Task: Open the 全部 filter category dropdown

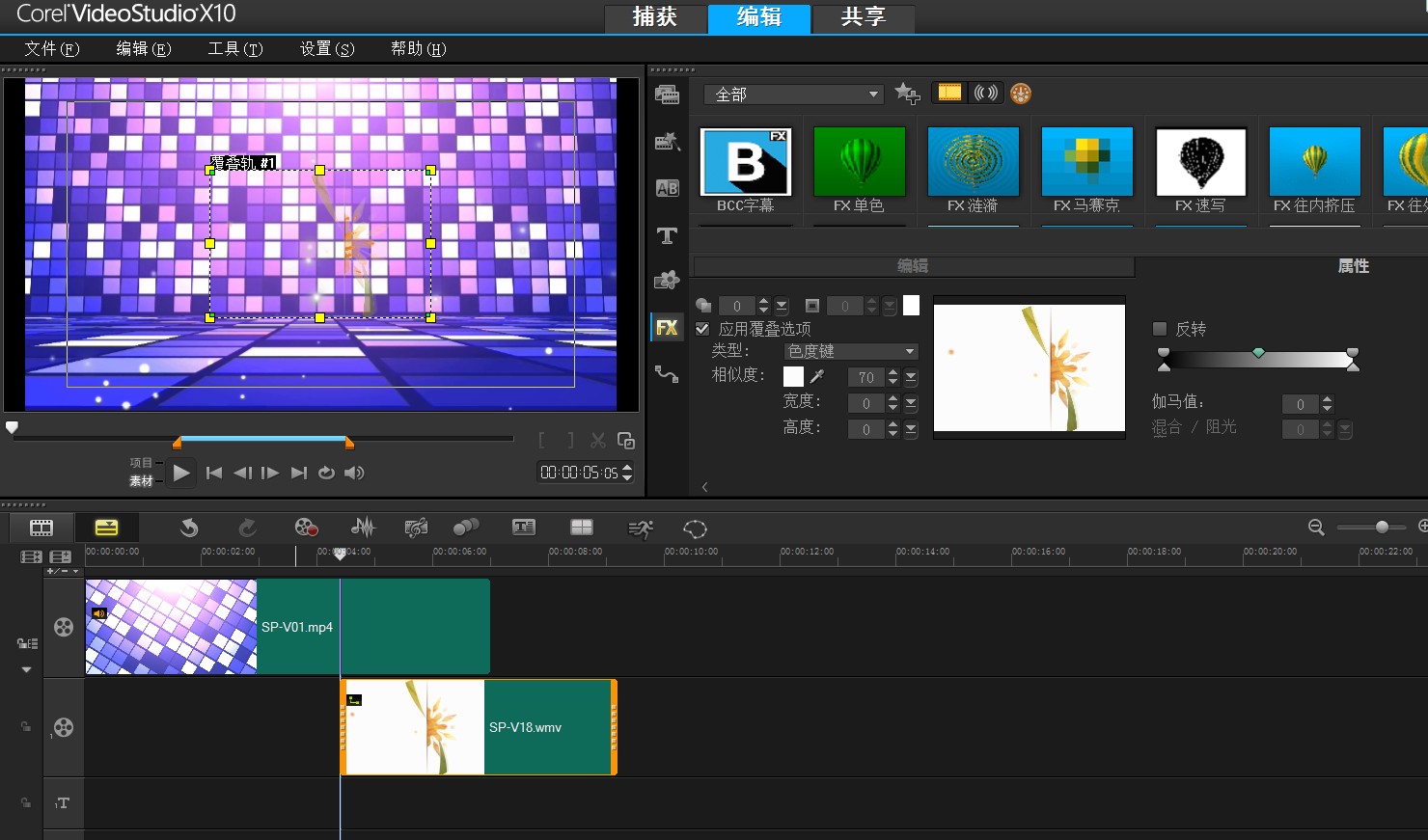Action: pyautogui.click(x=793, y=94)
